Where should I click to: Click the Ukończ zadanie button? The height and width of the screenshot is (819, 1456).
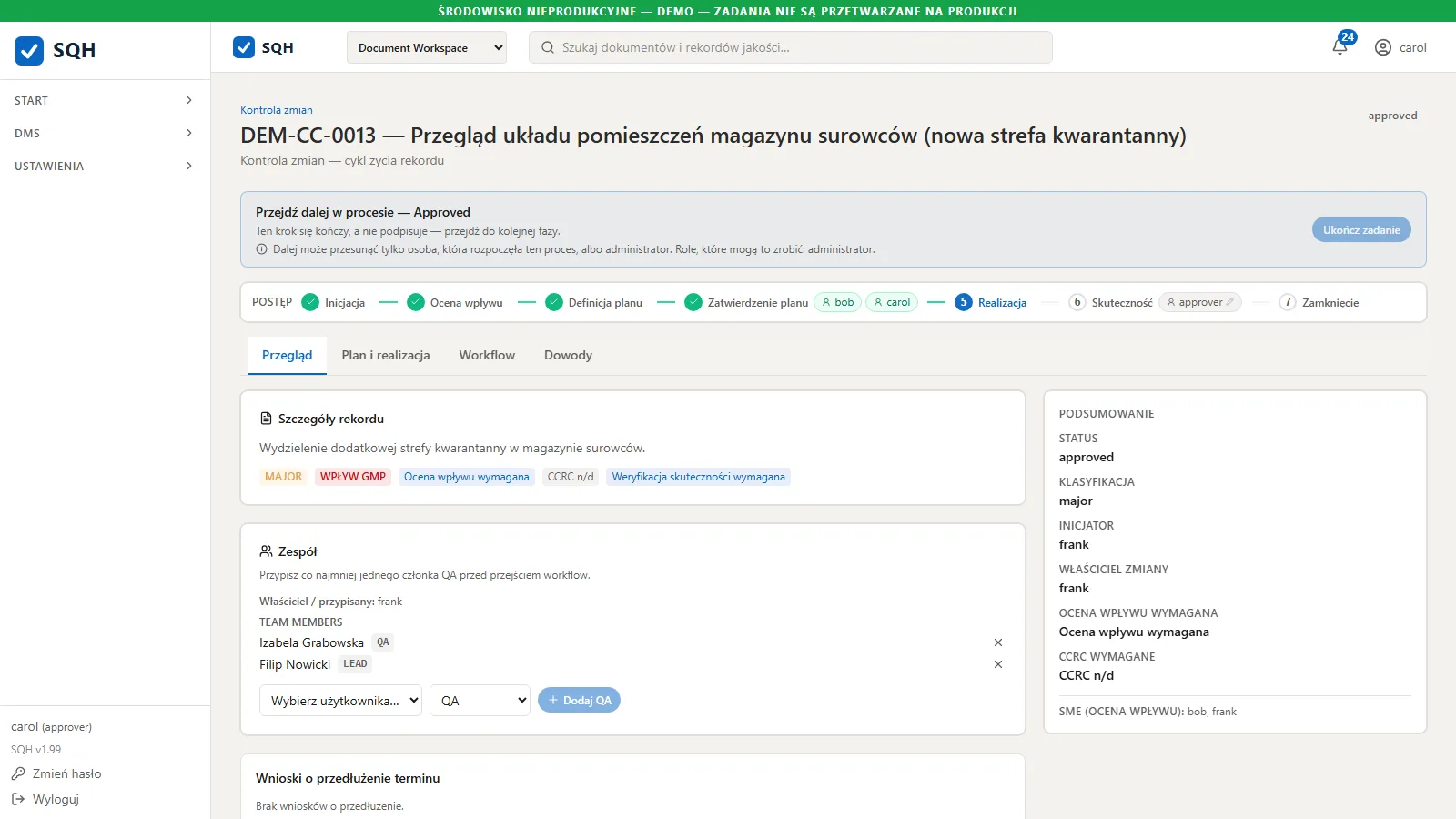coord(1361,229)
